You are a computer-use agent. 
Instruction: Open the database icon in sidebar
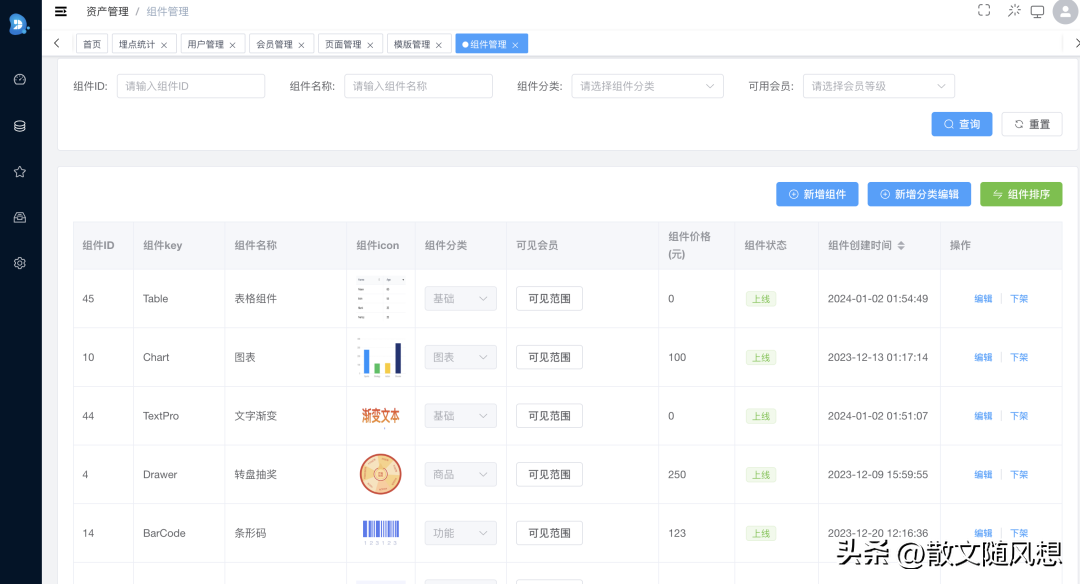tap(20, 126)
